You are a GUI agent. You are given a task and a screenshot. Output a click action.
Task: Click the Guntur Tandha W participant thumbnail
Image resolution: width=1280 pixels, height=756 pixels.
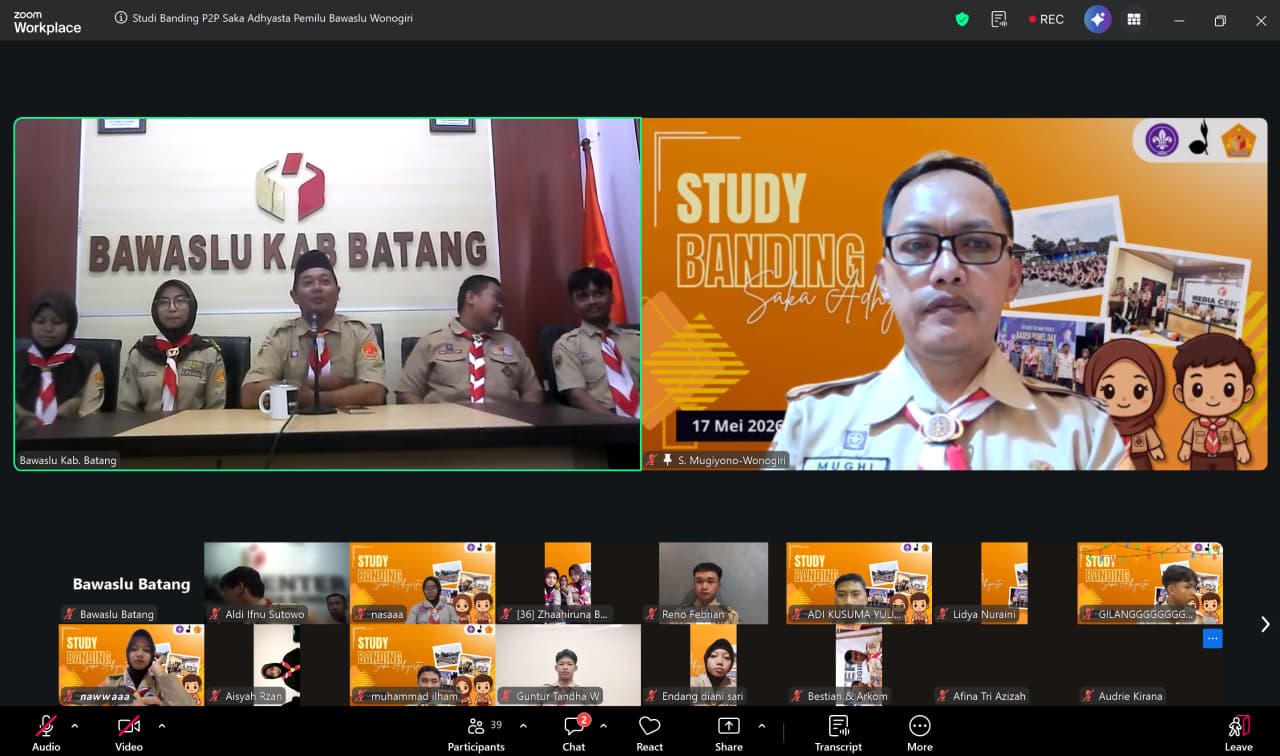pyautogui.click(x=568, y=665)
